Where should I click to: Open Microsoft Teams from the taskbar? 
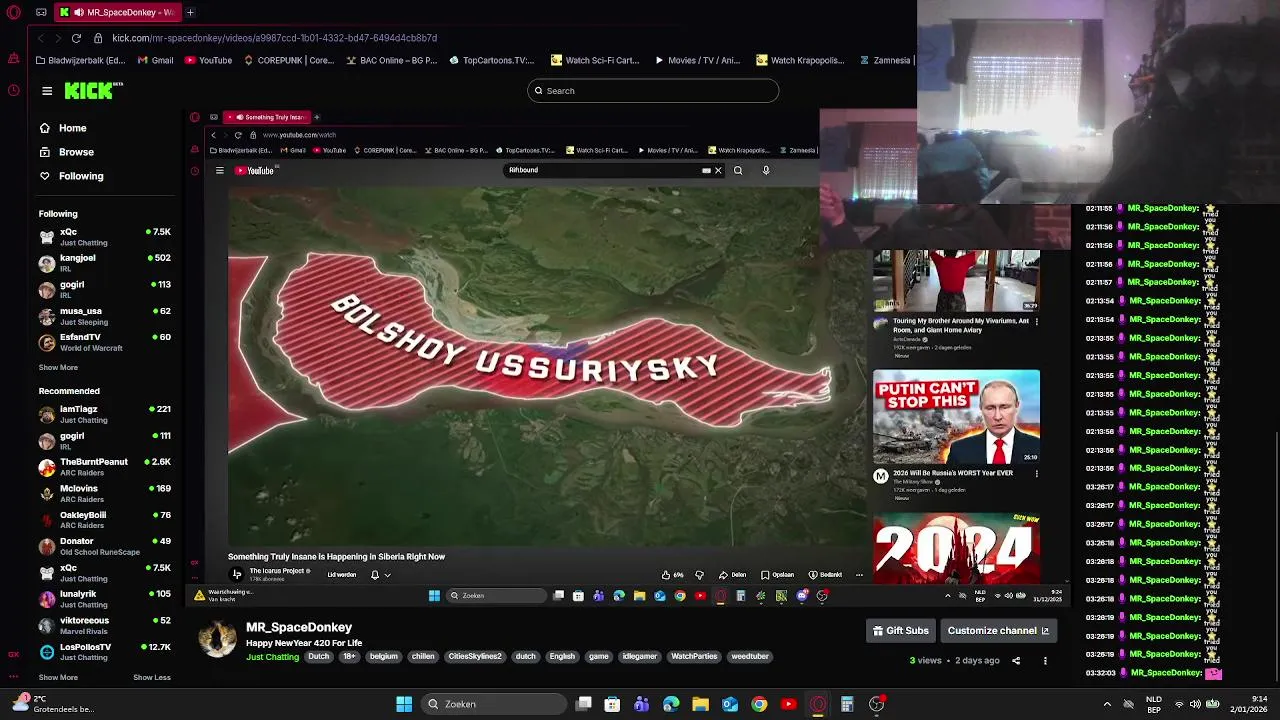pyautogui.click(x=642, y=704)
